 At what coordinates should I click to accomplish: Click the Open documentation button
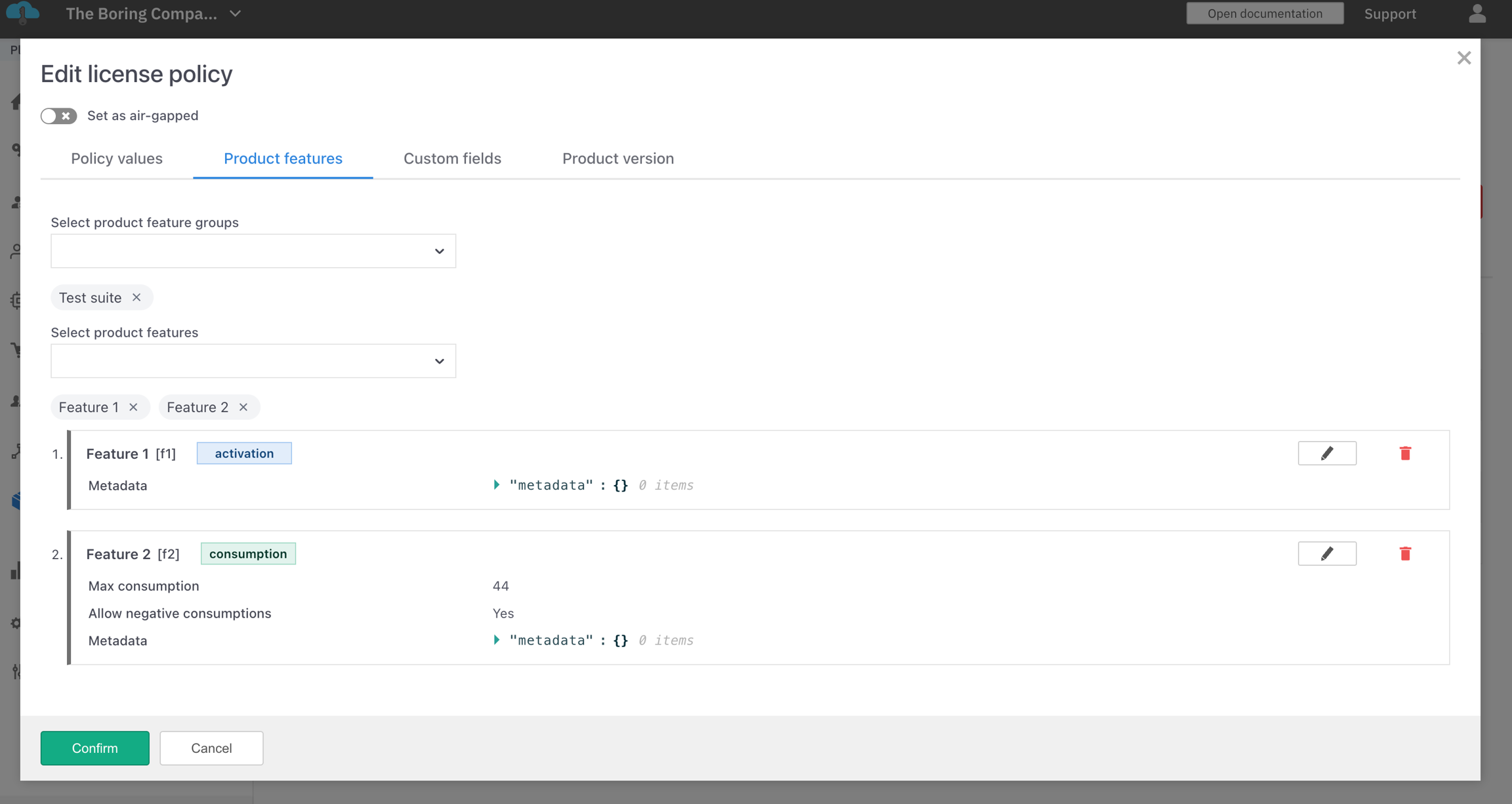1265,14
